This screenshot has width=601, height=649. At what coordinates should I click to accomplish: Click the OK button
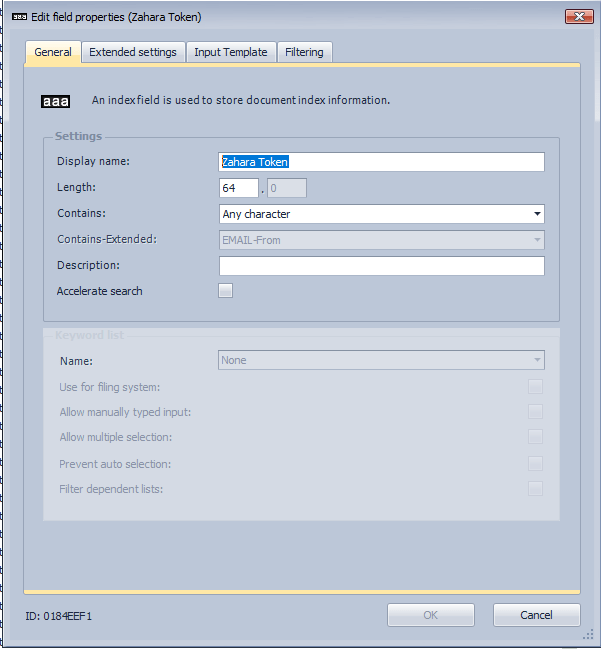tap(430, 615)
